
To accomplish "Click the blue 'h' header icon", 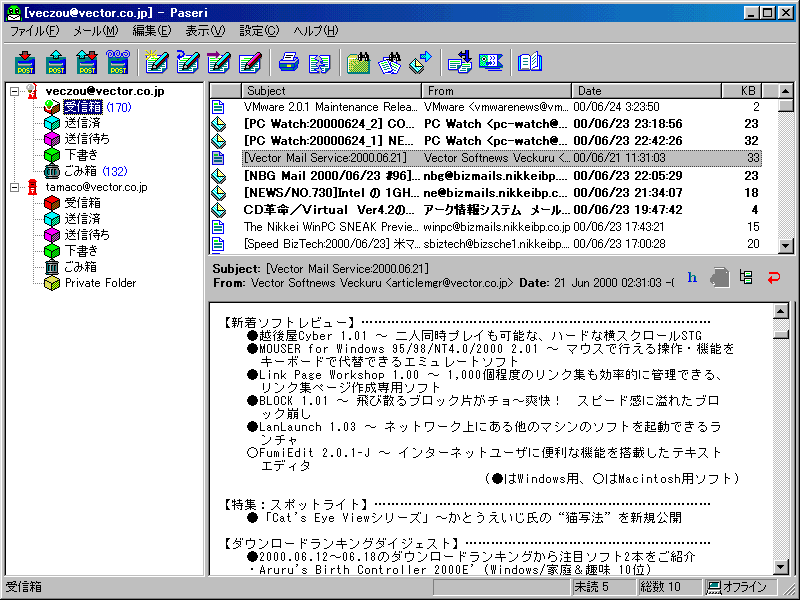I will pos(692,277).
